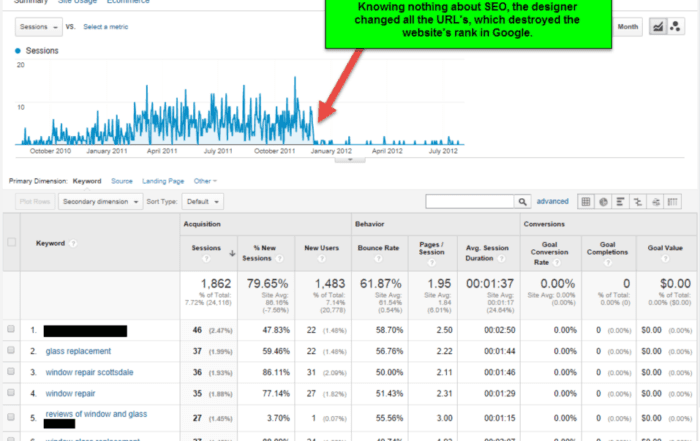Check the box for glass replacement row
This screenshot has height=441, width=700.
[x=12, y=351]
